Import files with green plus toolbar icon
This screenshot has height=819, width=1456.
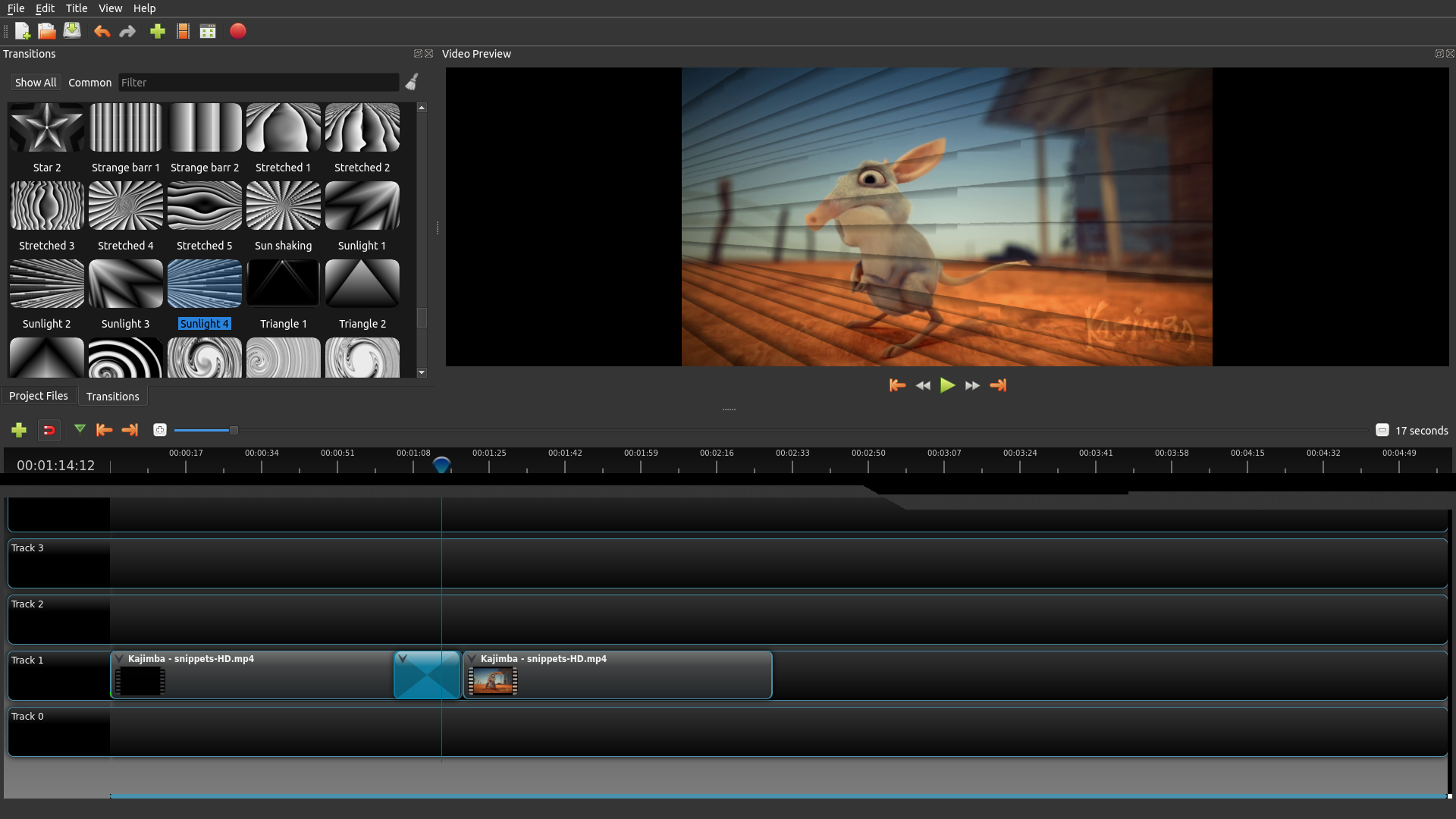click(x=158, y=31)
